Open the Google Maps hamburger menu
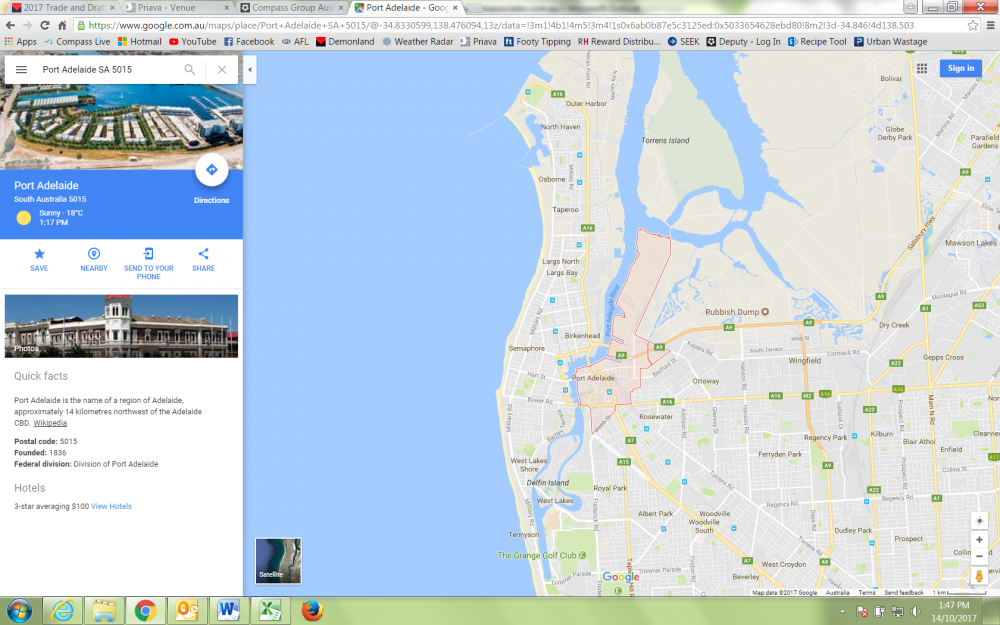 click(x=21, y=70)
